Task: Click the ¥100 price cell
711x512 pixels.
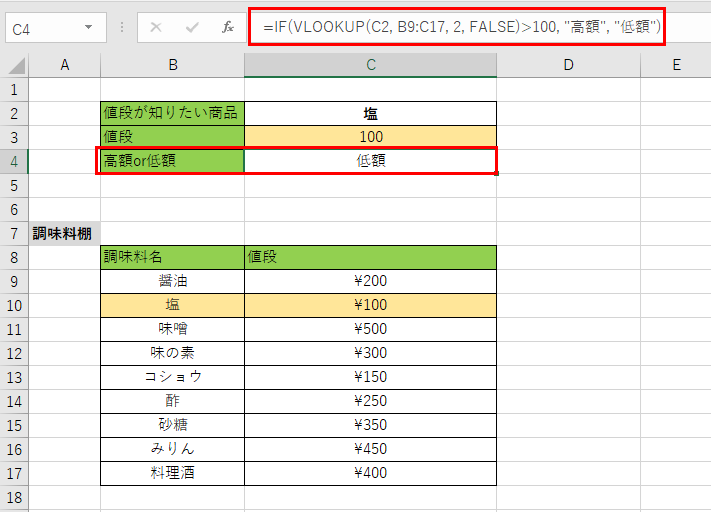Action: (370, 305)
